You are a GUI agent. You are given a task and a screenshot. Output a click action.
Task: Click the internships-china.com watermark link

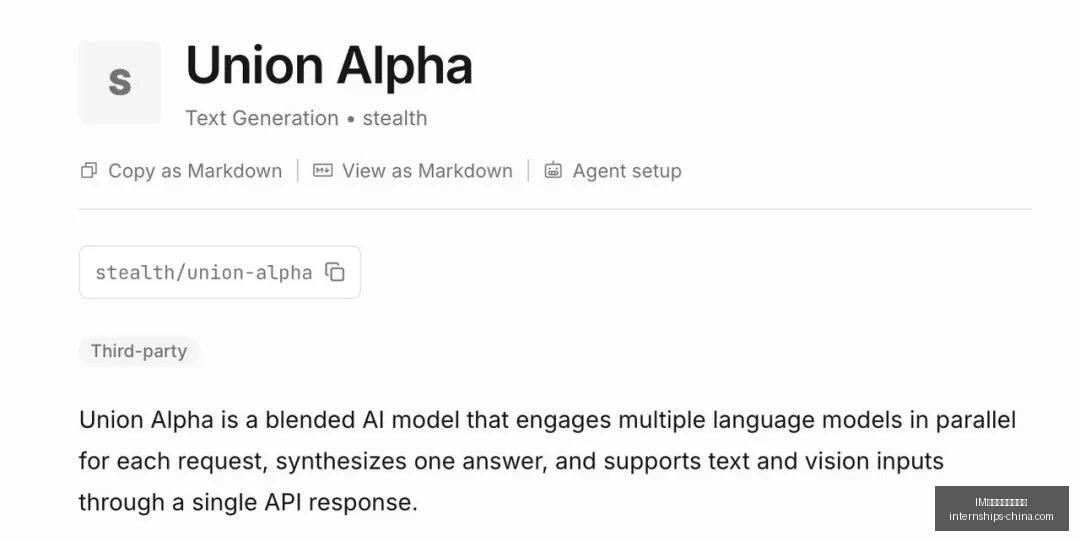[x=1001, y=517]
